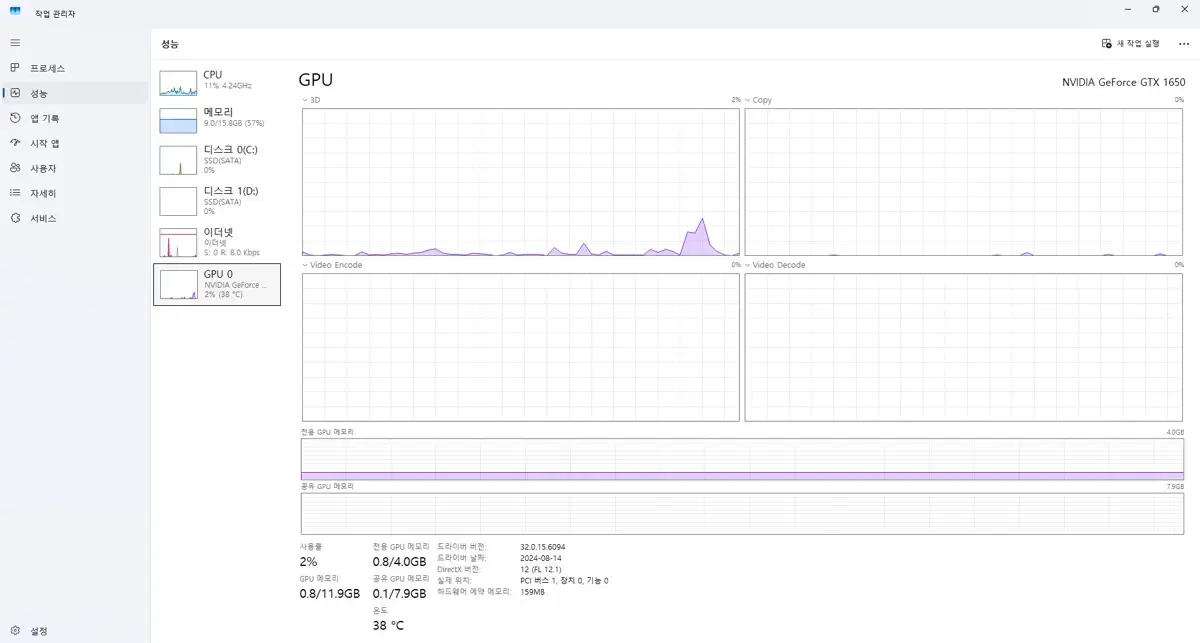Click the 프로세스 sidebar icon
Viewport: 1200px width, 643px height.
pos(15,68)
